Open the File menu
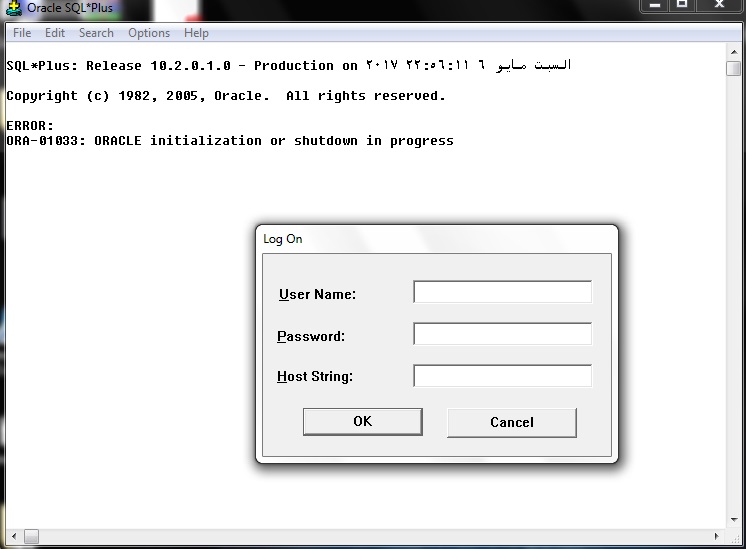The height and width of the screenshot is (549, 746). [x=22, y=33]
